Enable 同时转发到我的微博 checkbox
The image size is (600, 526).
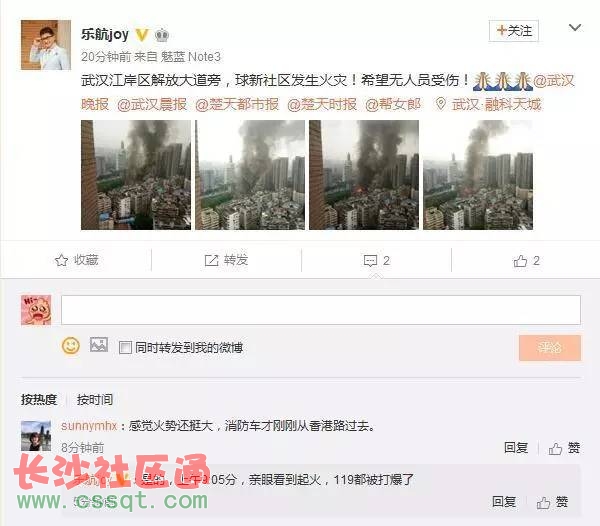[x=125, y=348]
